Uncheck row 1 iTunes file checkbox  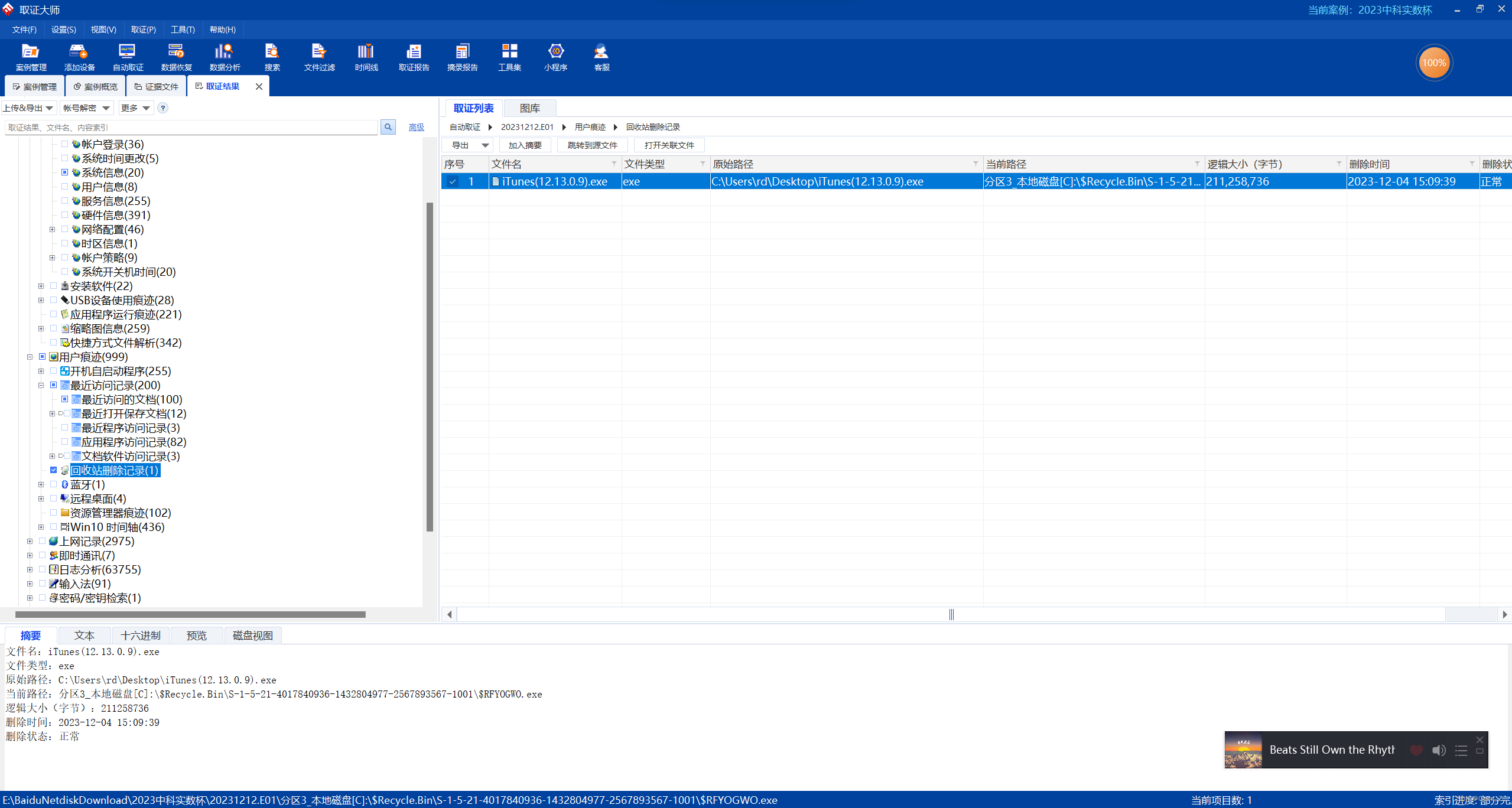coord(453,182)
